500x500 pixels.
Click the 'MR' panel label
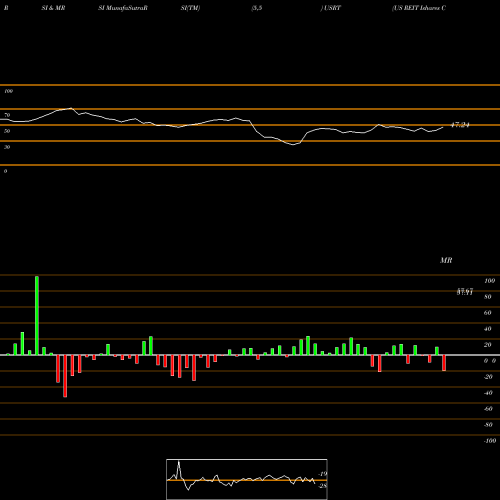(446, 260)
